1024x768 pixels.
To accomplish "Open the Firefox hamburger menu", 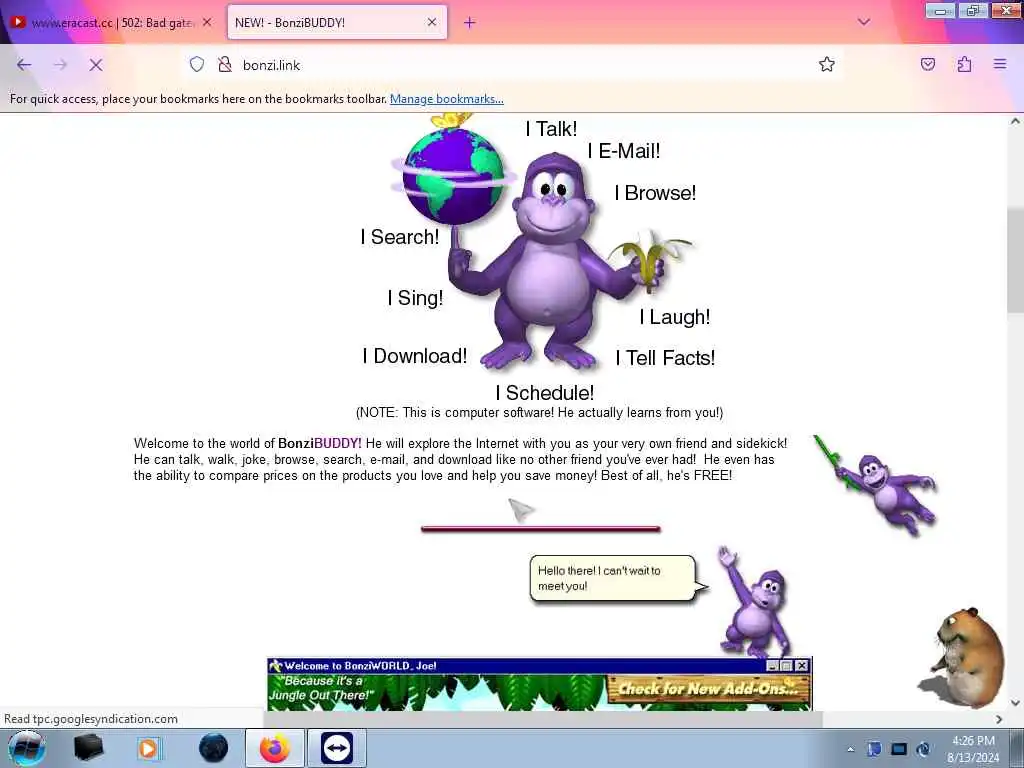I will (1000, 64).
